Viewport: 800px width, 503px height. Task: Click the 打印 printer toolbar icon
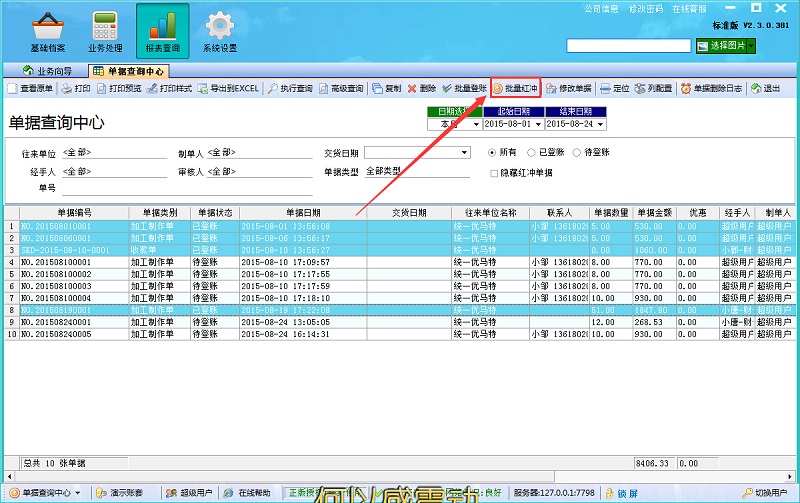76,88
